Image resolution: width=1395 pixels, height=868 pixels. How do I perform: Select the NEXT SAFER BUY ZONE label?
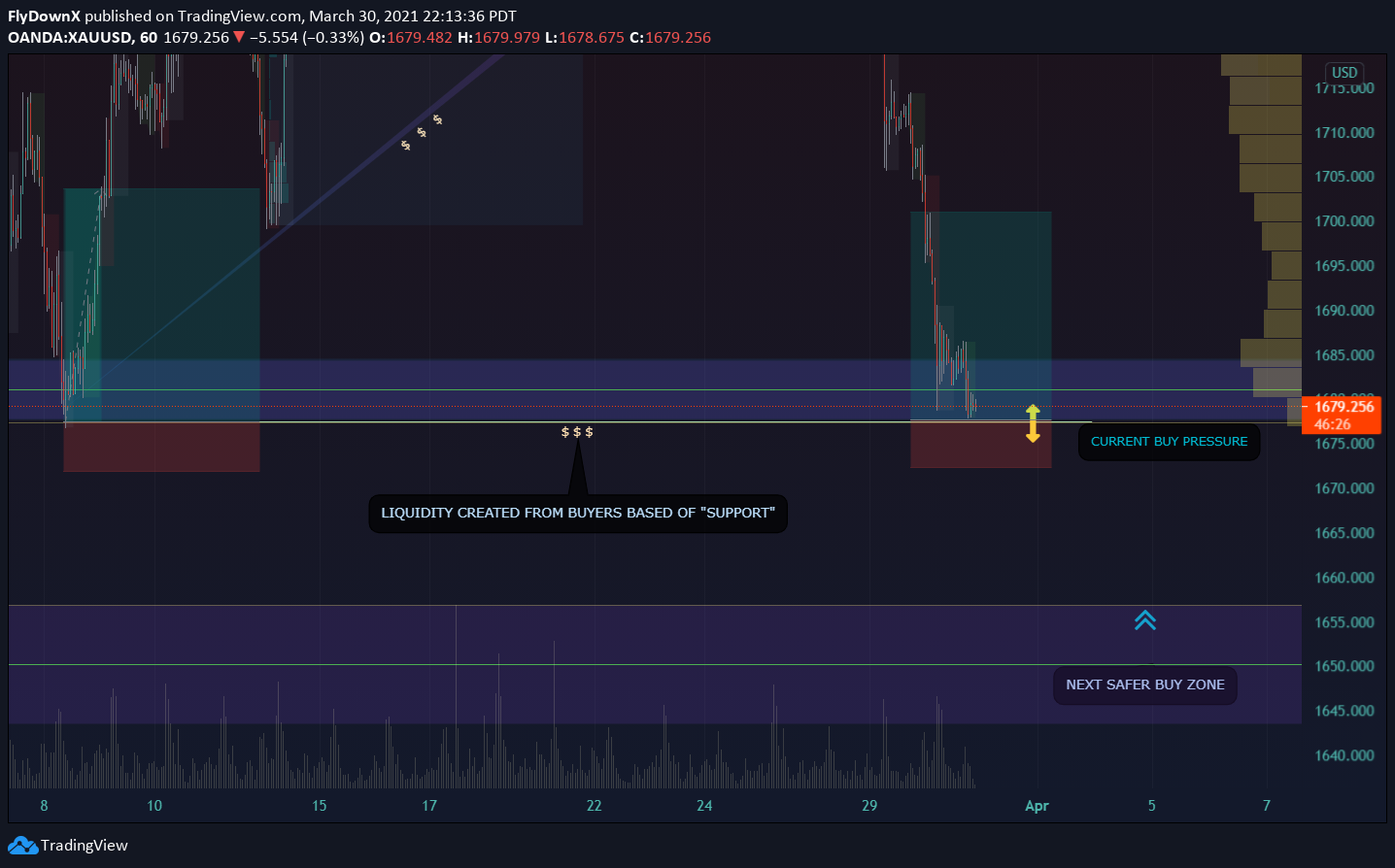tap(1145, 684)
